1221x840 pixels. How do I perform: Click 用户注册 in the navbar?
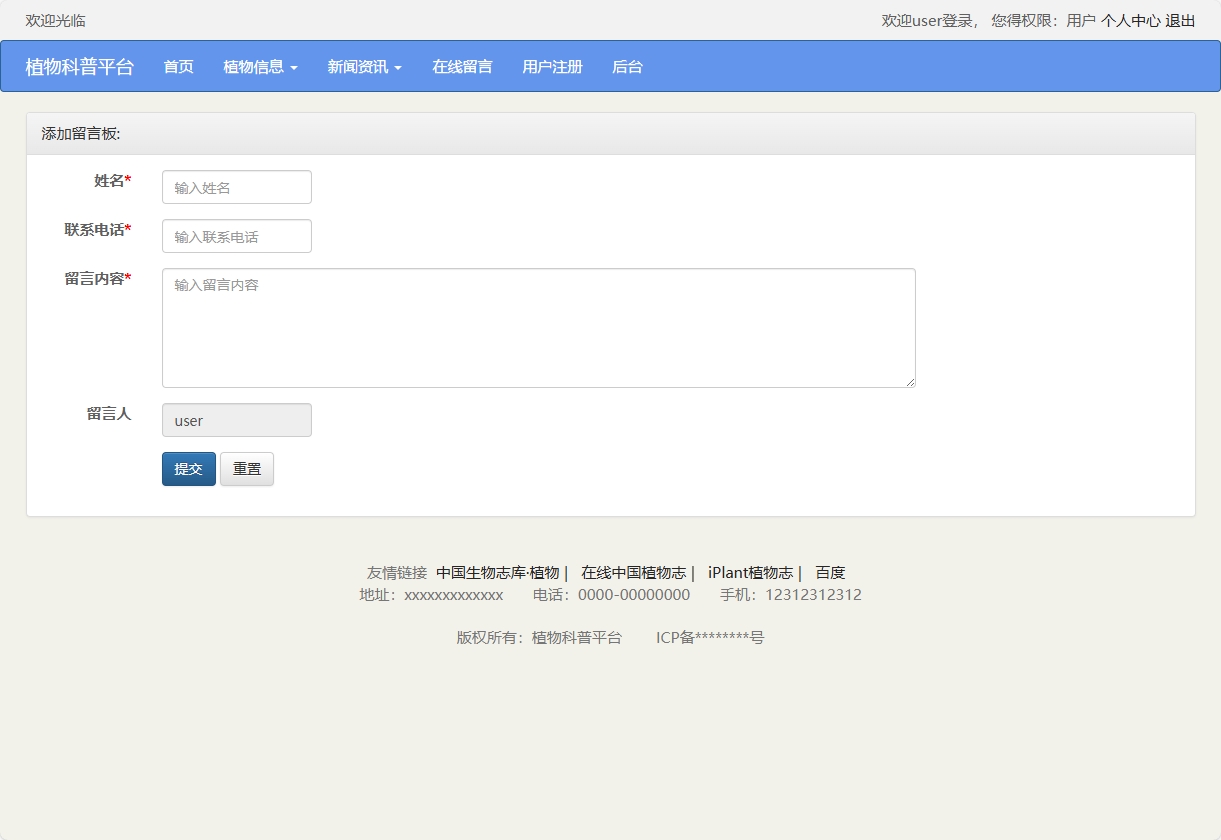[552, 67]
